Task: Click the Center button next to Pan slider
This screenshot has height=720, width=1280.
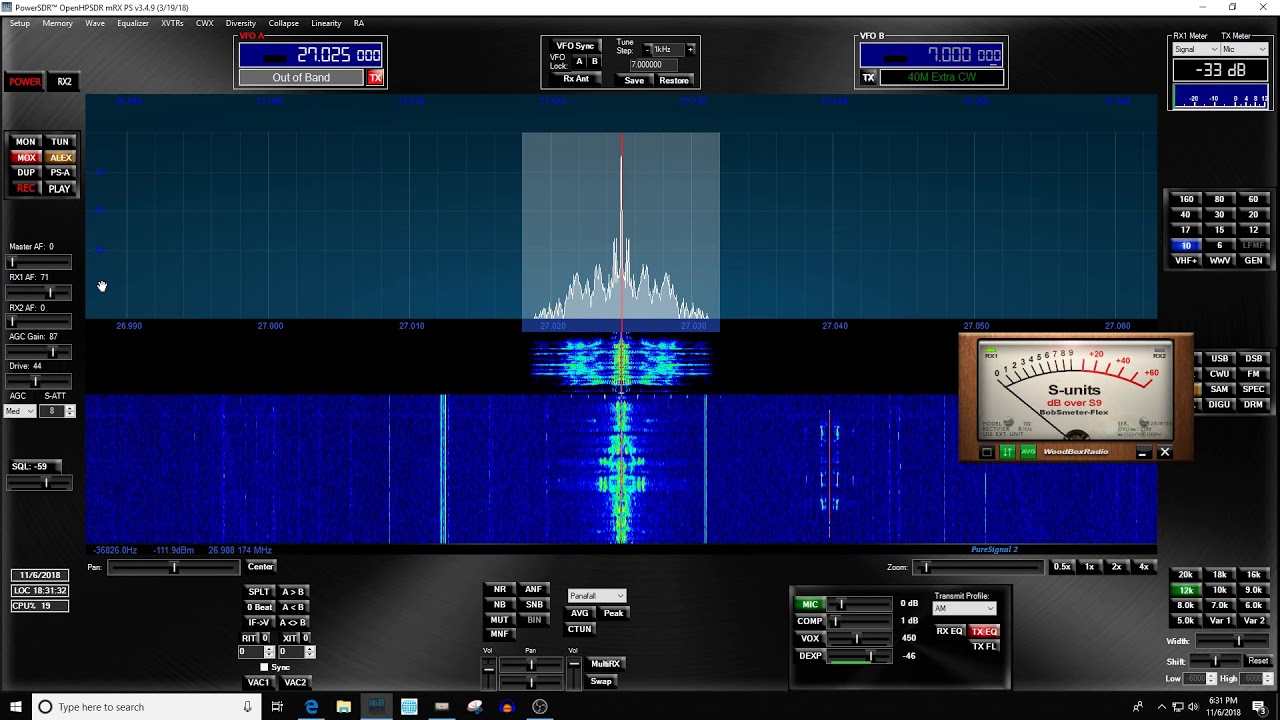Action: (x=260, y=567)
